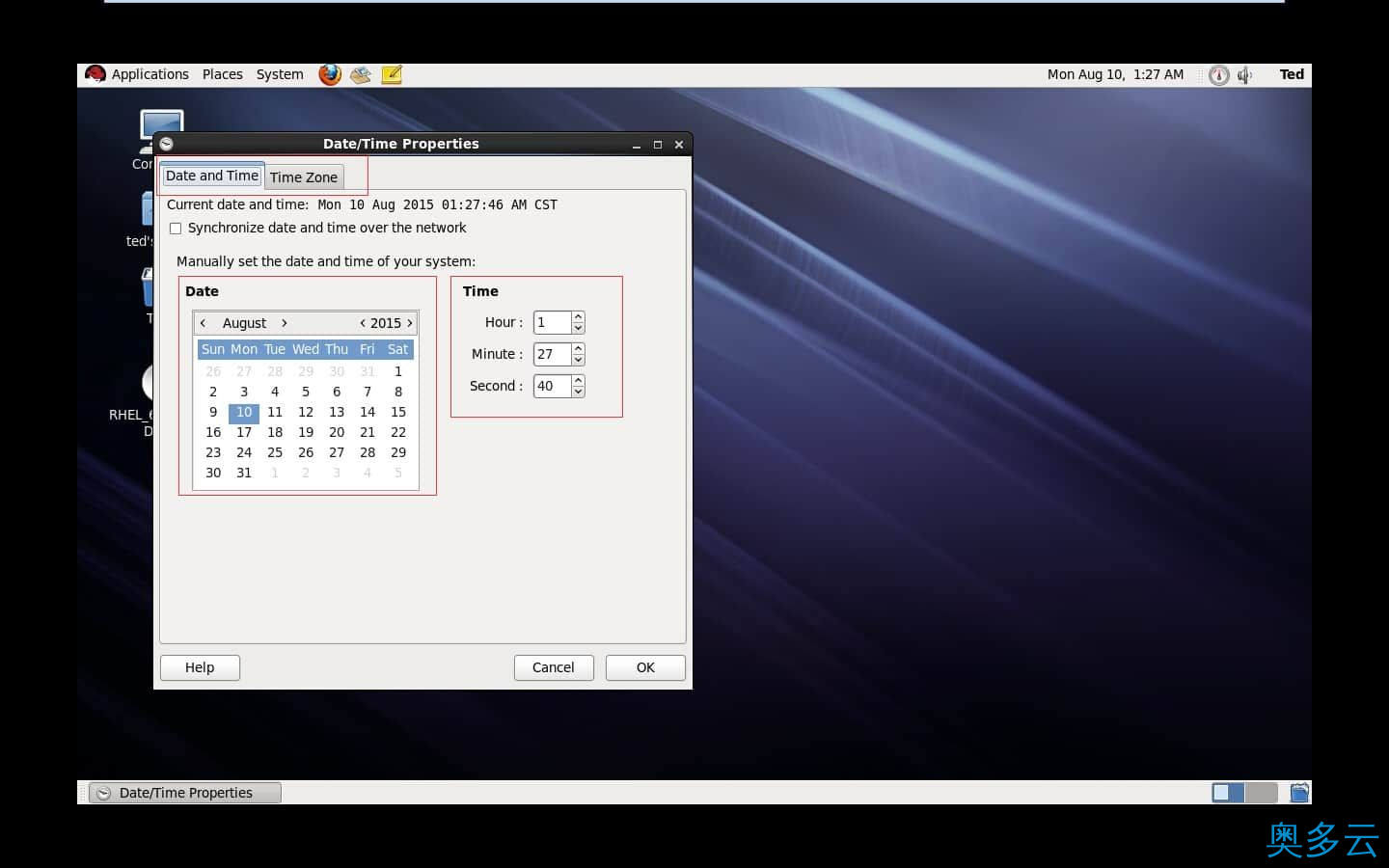This screenshot has width=1389, height=868.
Task: Increase the Minute value by one
Action: (578, 348)
